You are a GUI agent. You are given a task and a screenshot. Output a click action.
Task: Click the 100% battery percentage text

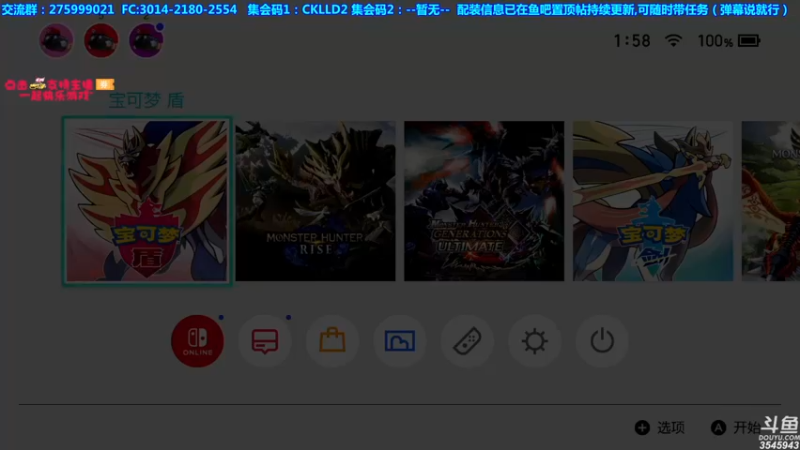(715, 41)
